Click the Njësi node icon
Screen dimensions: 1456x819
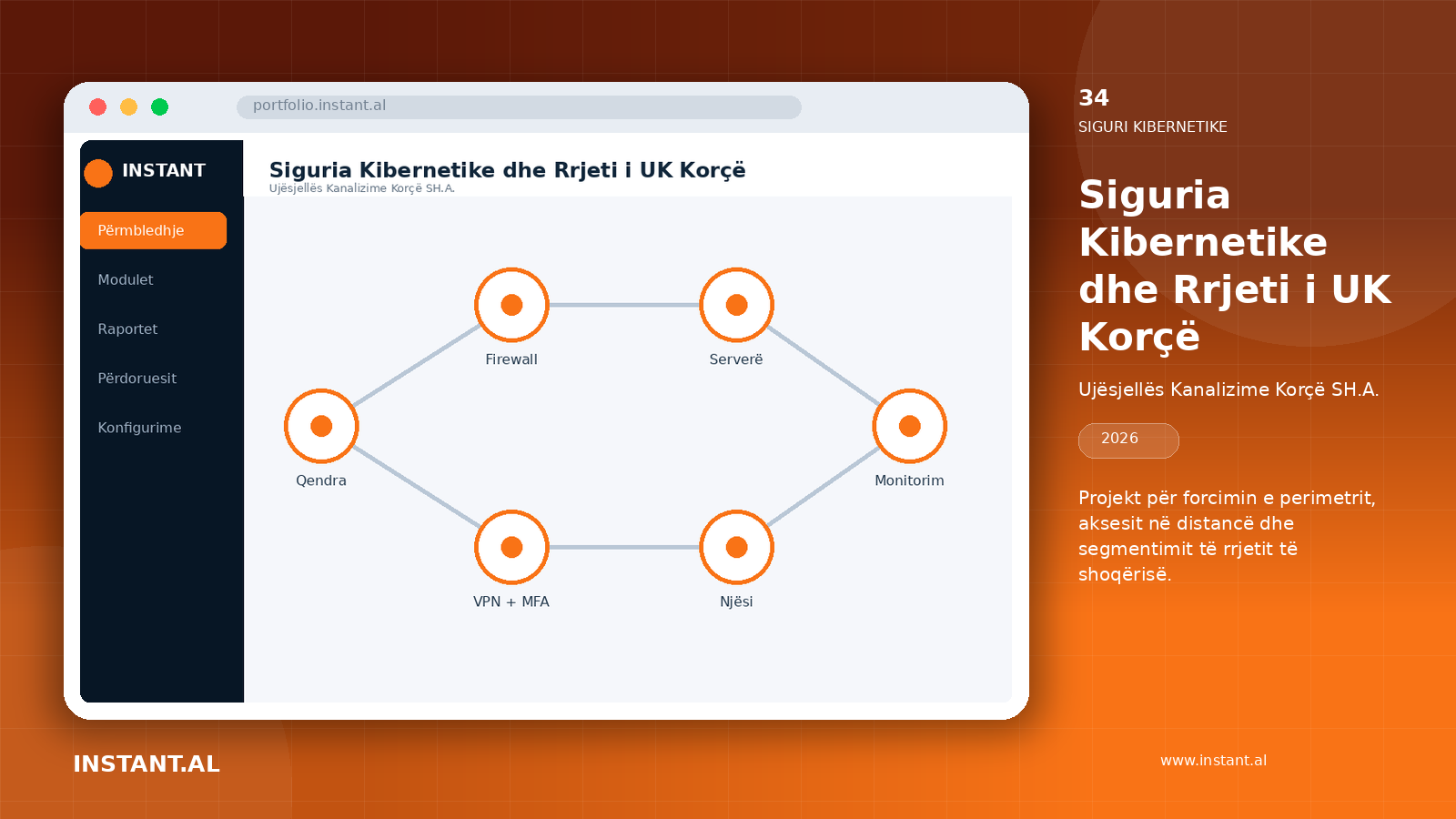click(x=736, y=547)
